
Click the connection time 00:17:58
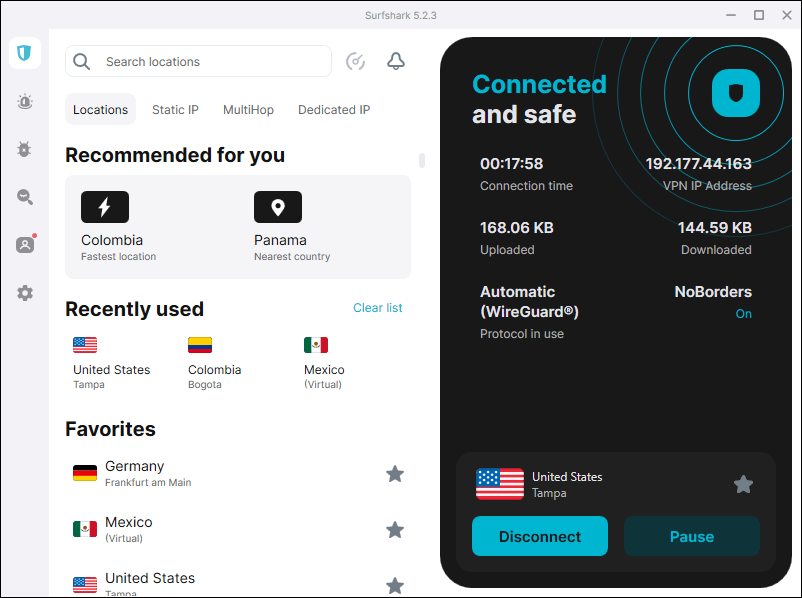point(511,164)
